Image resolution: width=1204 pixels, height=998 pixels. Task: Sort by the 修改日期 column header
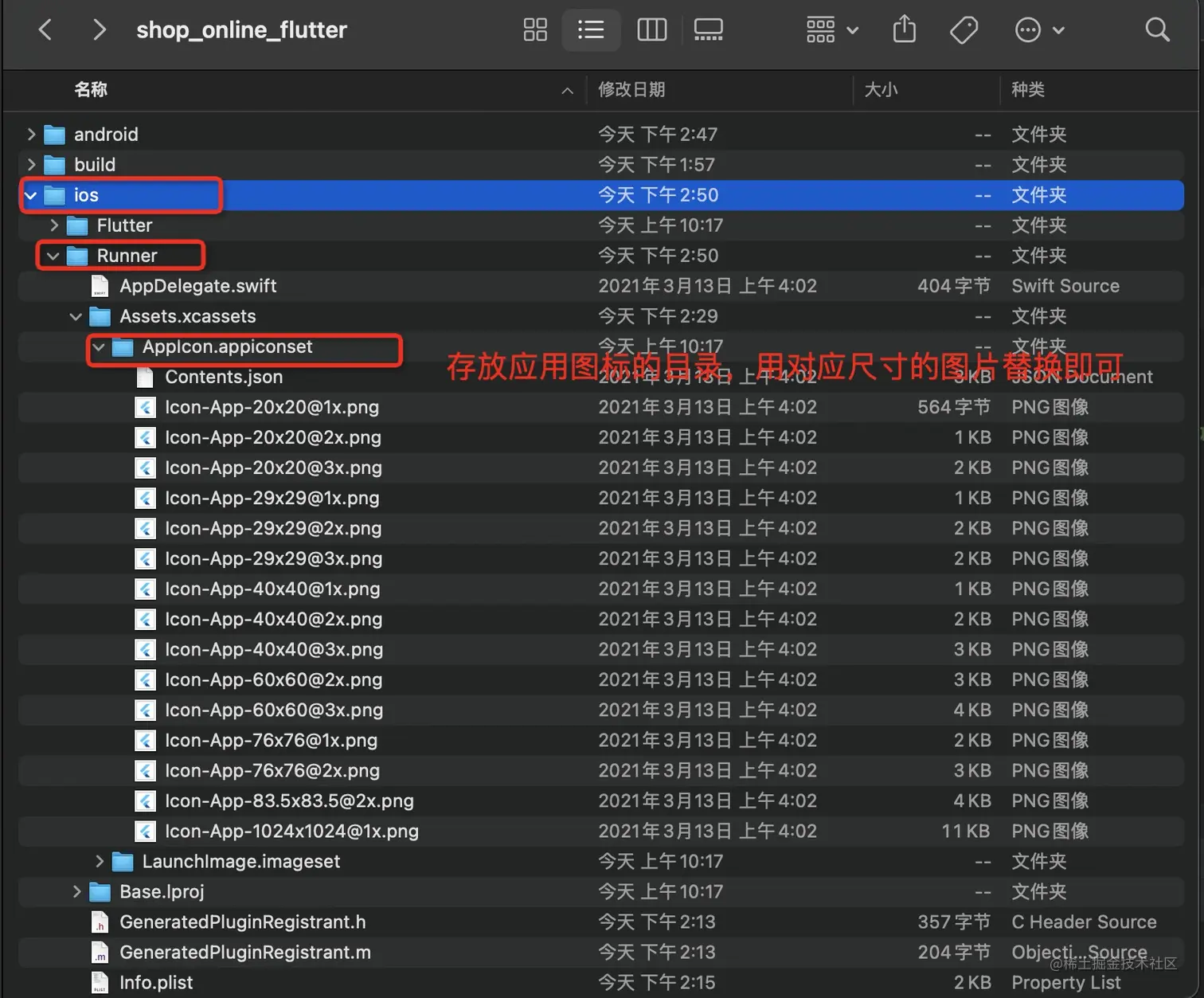click(x=631, y=89)
